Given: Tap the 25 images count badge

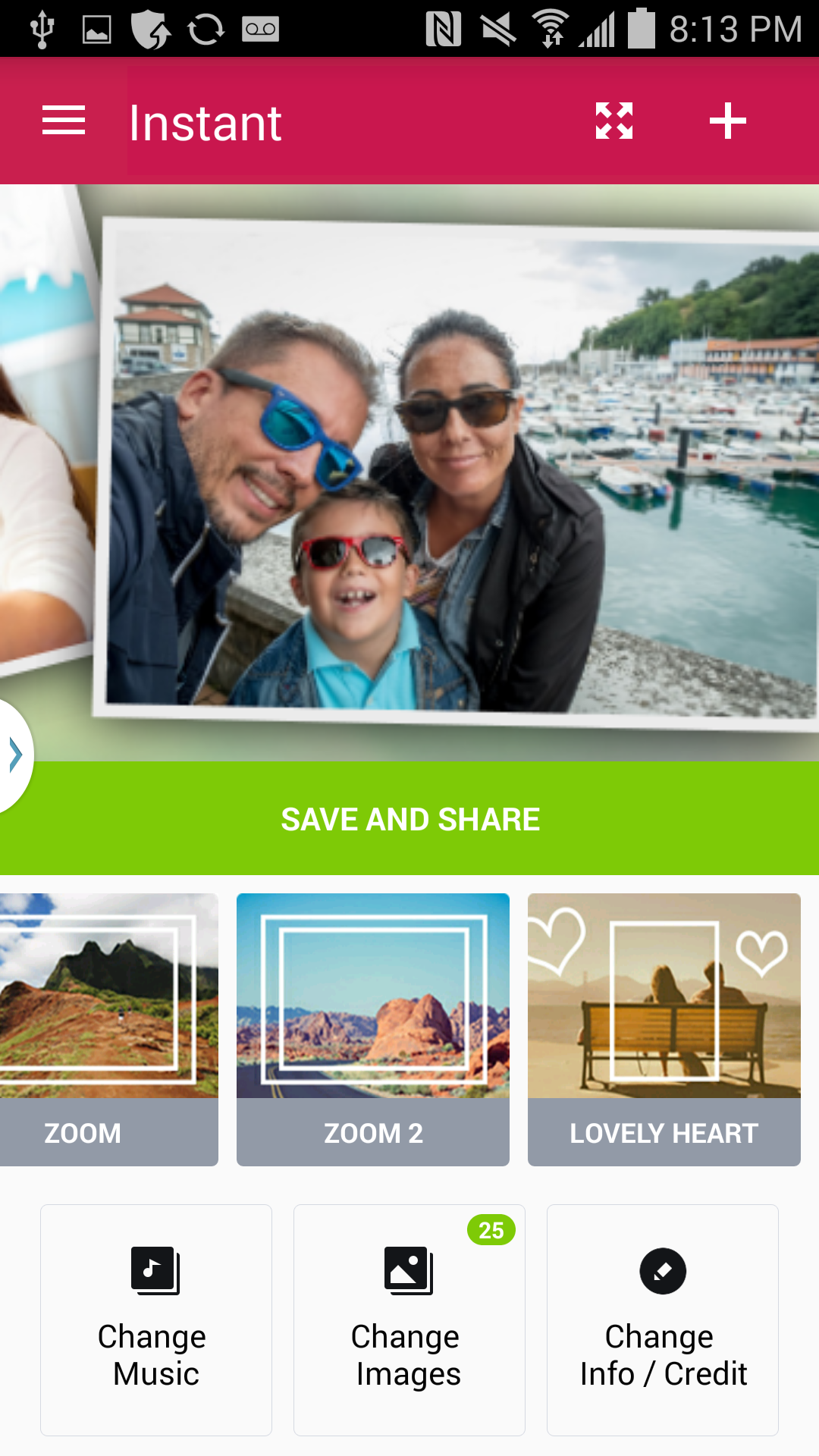Looking at the screenshot, I should point(491,1230).
